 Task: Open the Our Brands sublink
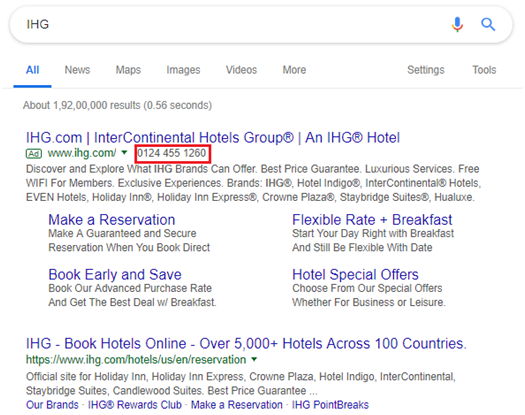click(x=52, y=405)
